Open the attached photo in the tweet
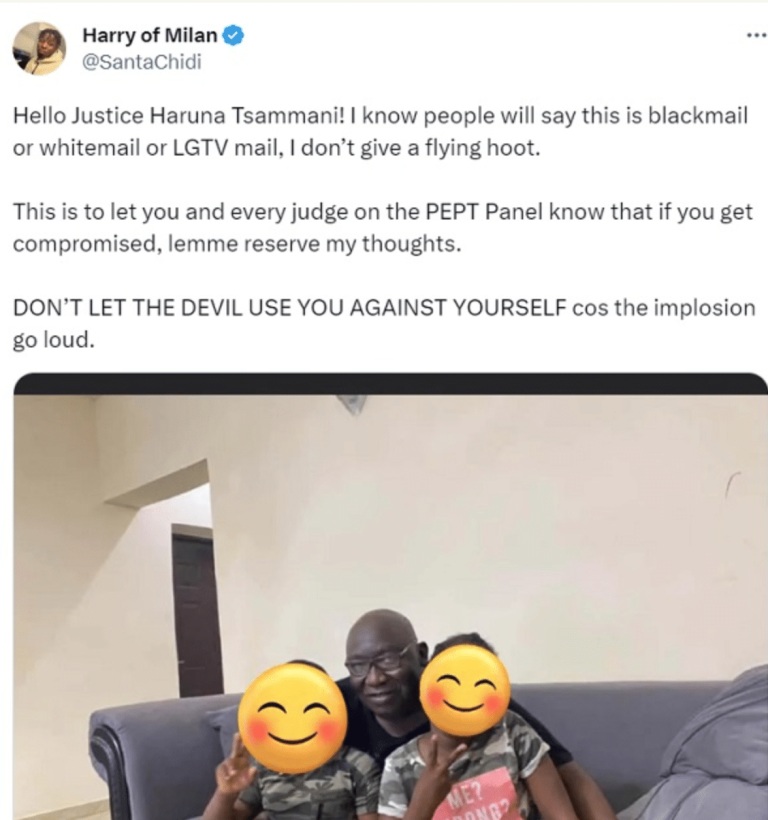 tap(391, 596)
